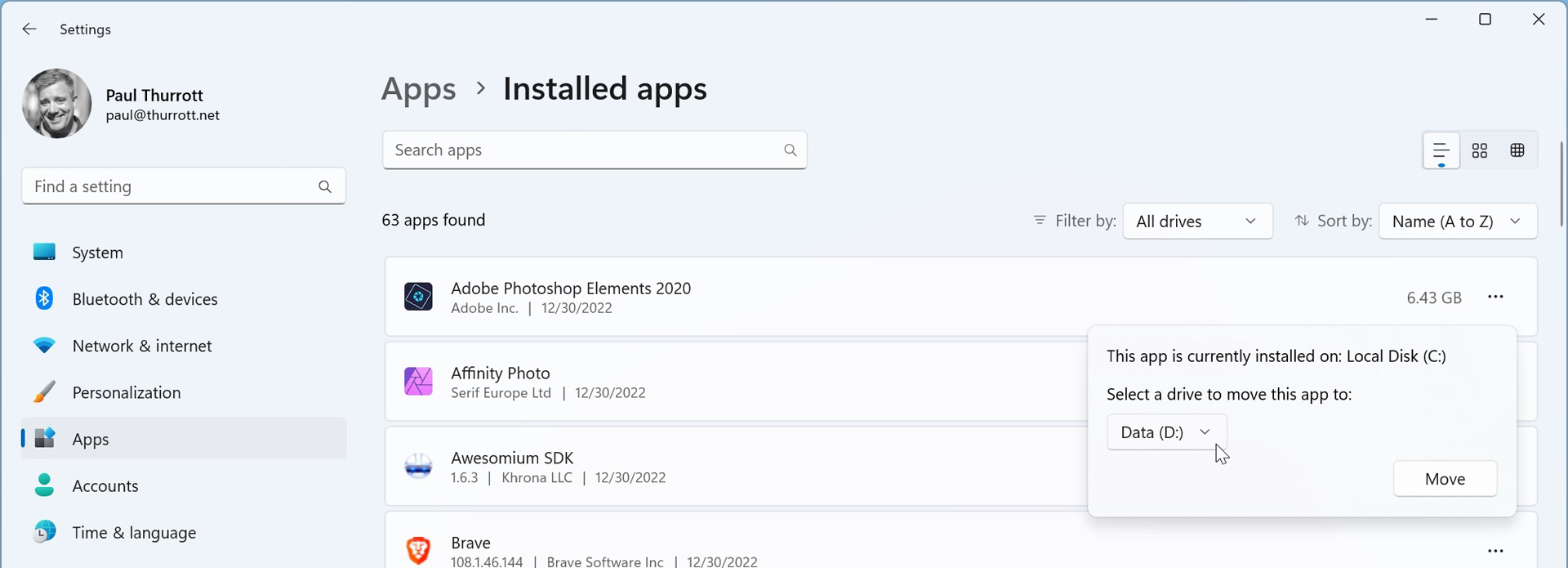This screenshot has width=1568, height=568.
Task: Click the Awesomium SDK app icon
Action: coord(418,467)
